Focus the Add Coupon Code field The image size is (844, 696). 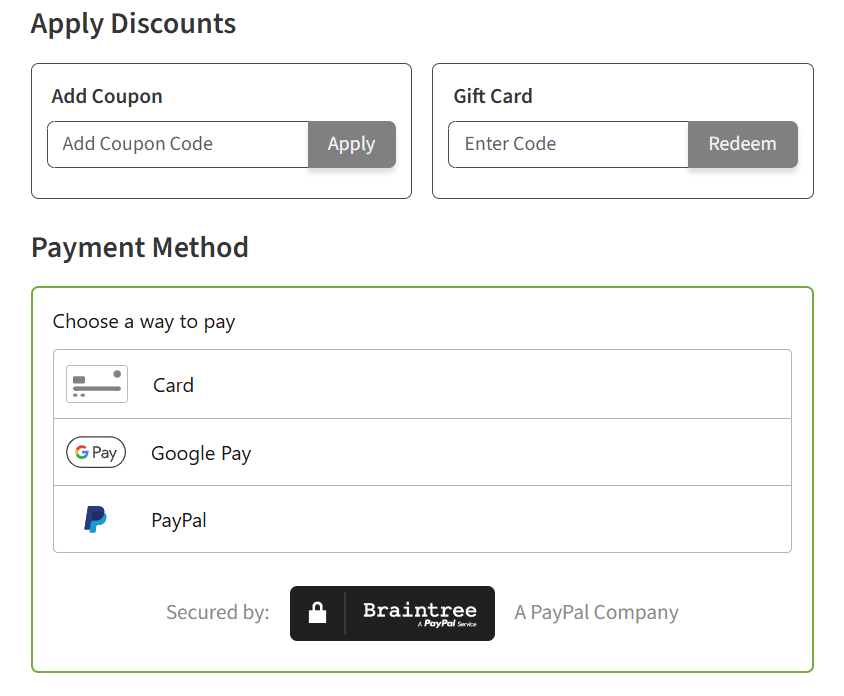pyautogui.click(x=178, y=144)
